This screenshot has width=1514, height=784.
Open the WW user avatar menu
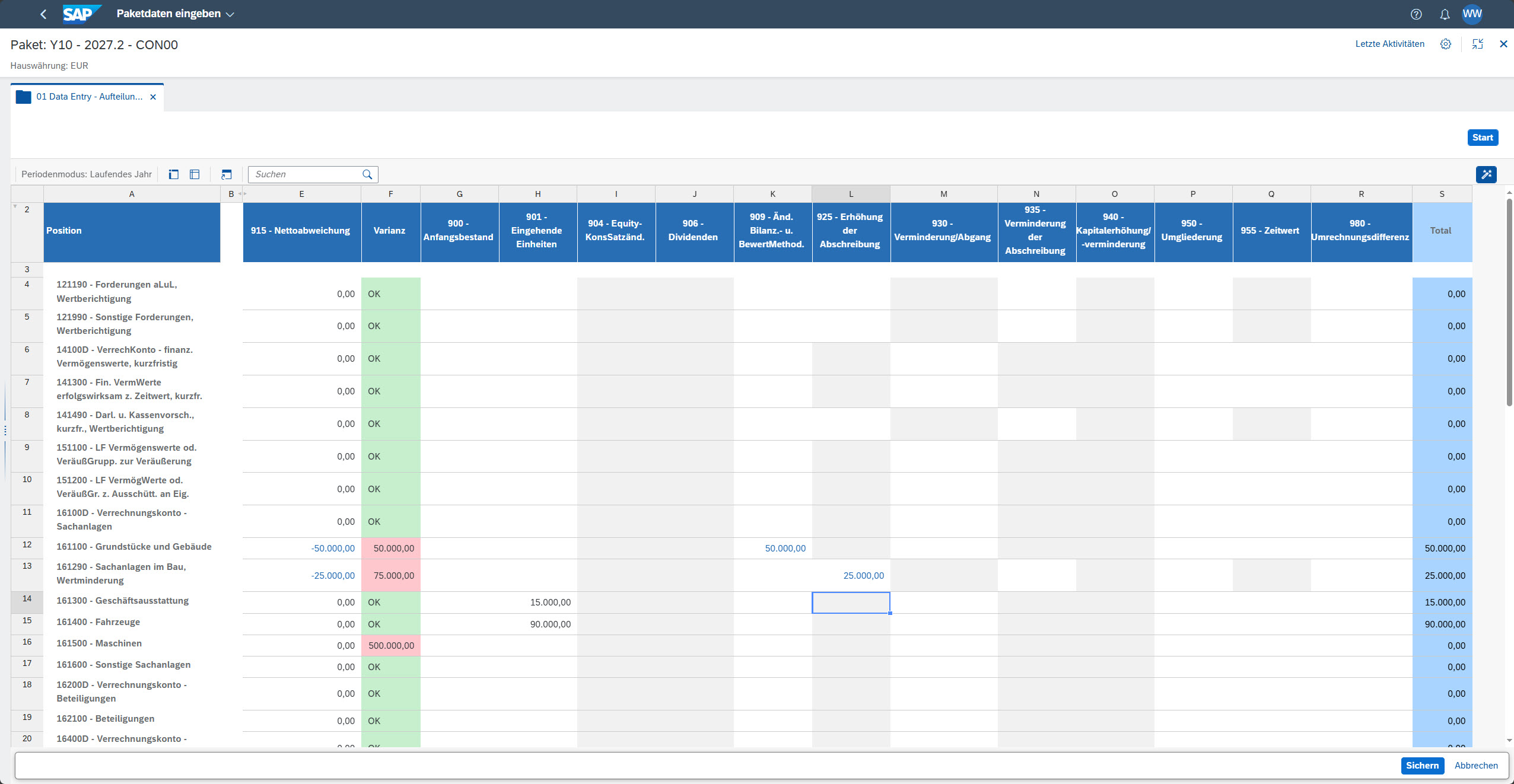point(1472,14)
